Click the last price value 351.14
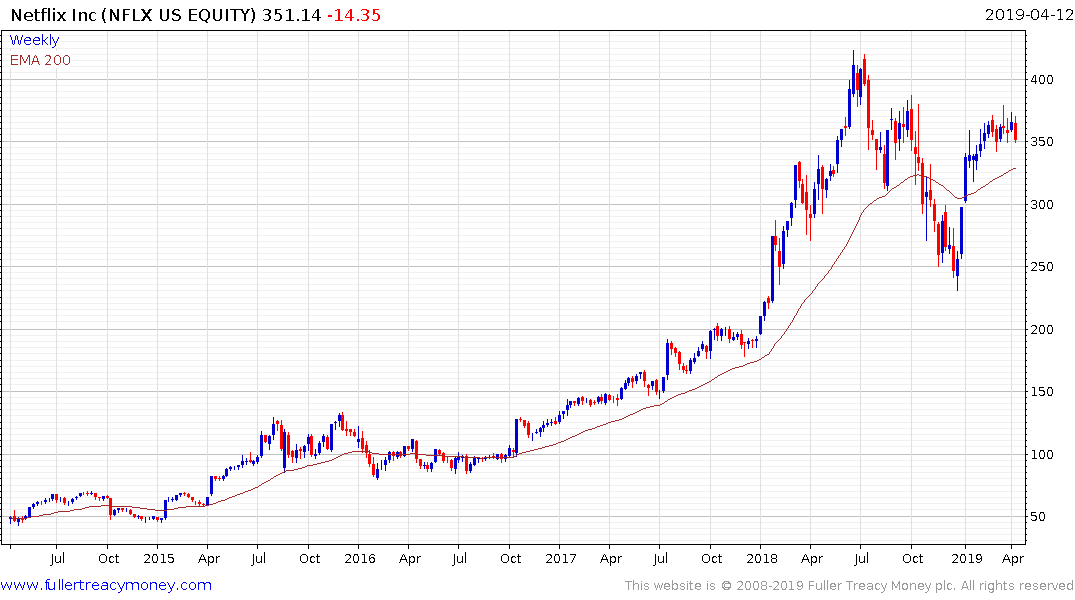1075x600 pixels. (291, 15)
